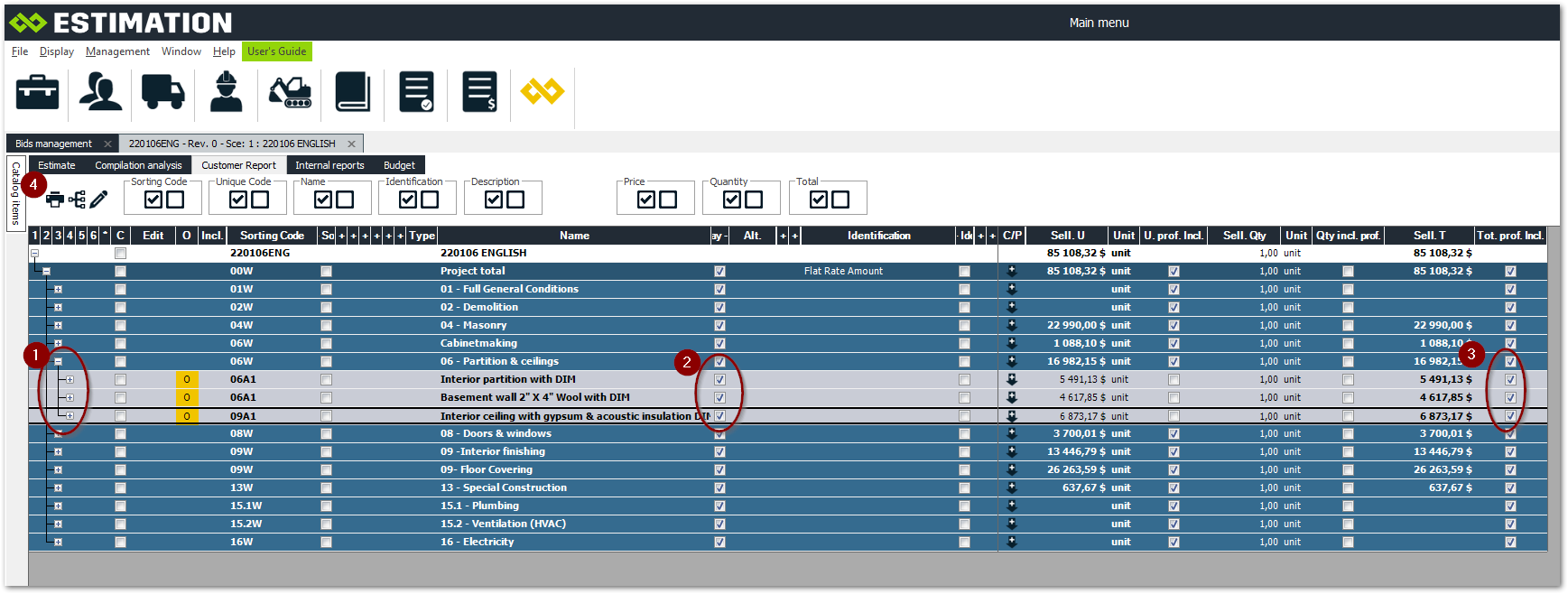
Task: Close the Bids management tab
Action: tap(107, 144)
